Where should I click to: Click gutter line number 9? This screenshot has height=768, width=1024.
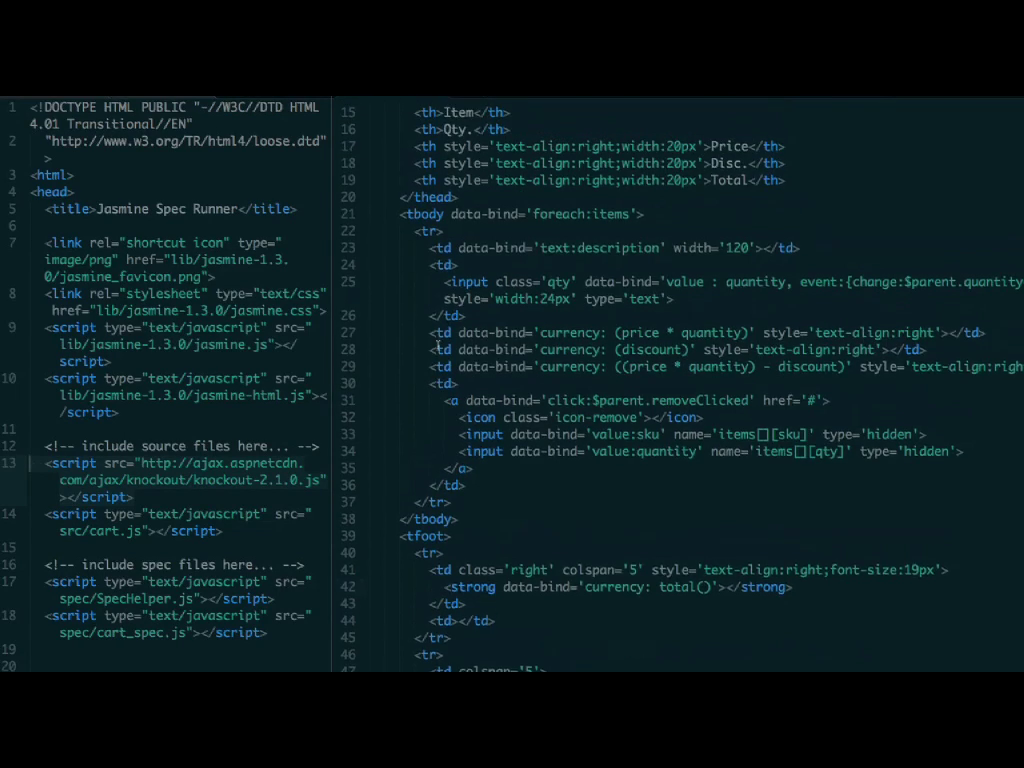[x=12, y=328]
